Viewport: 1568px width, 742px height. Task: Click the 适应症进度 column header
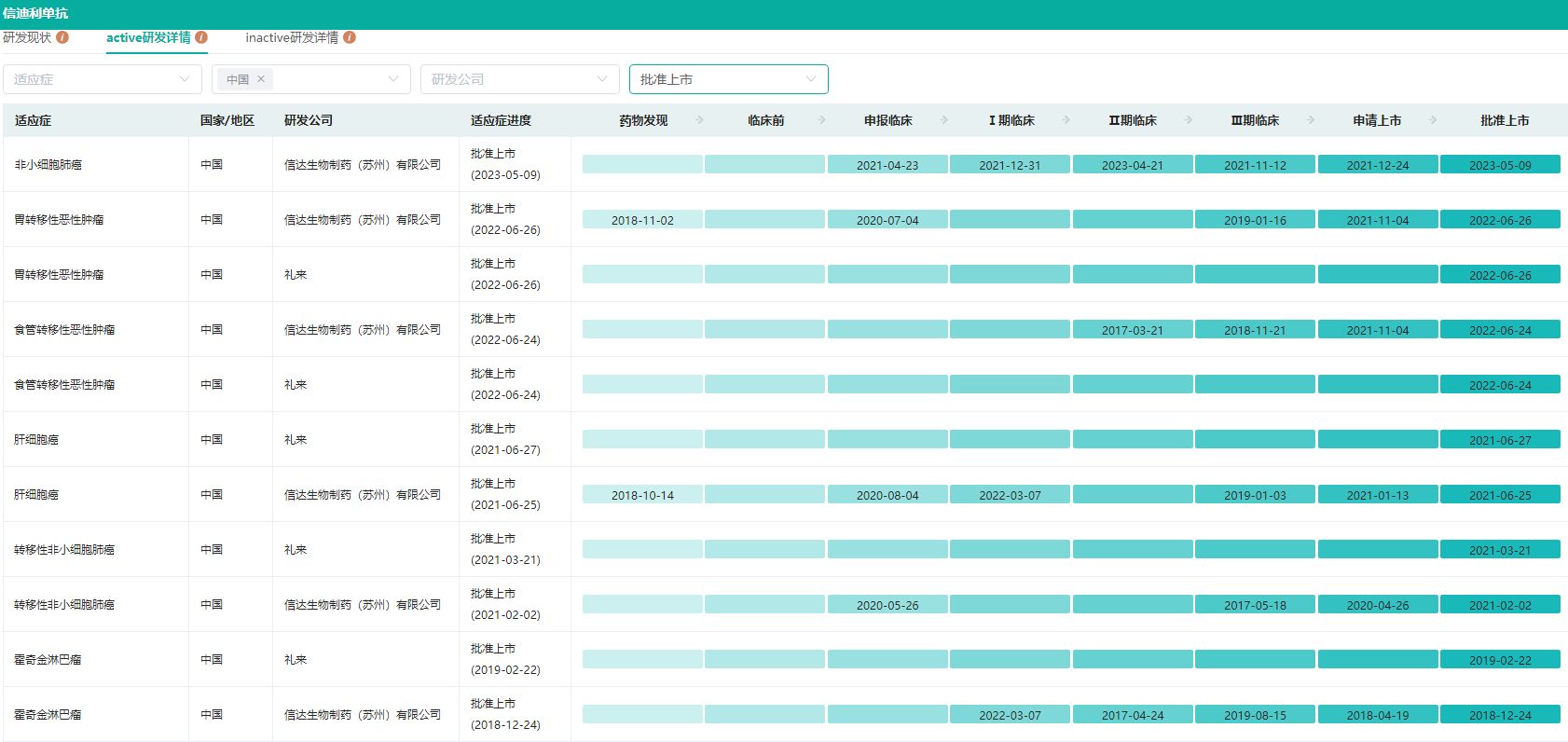(501, 120)
